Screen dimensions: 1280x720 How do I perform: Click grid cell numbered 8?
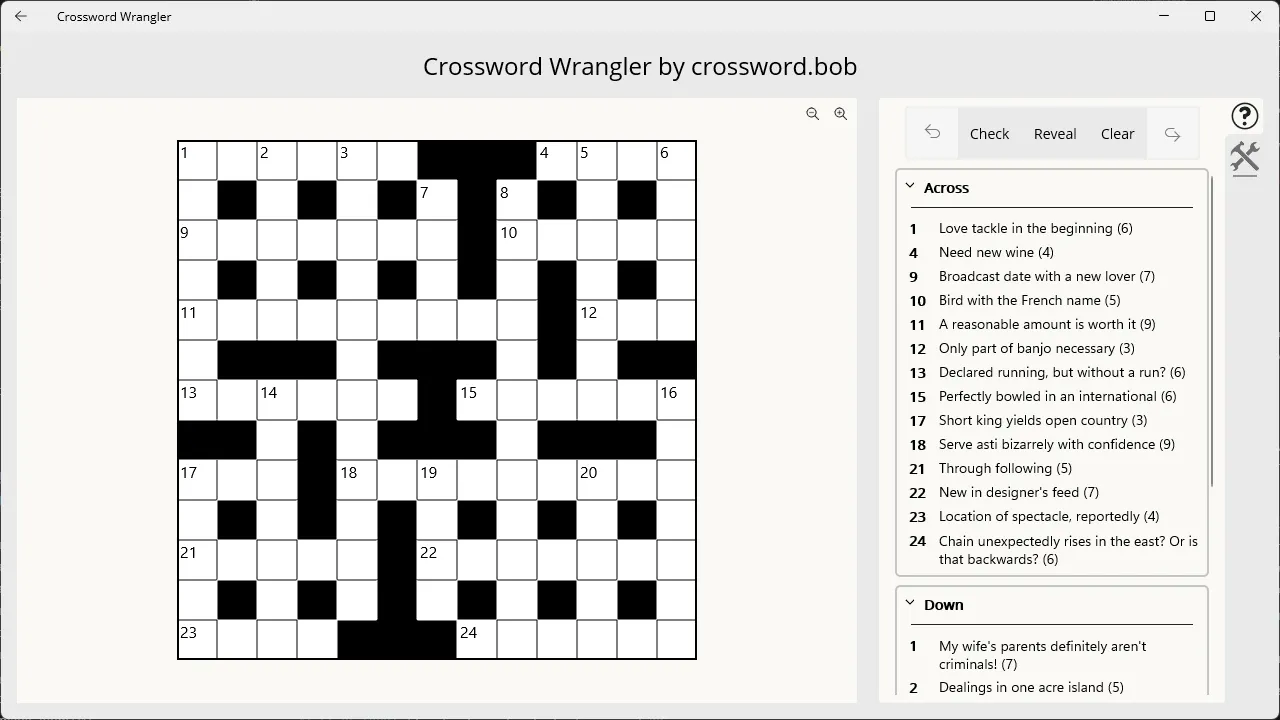click(517, 201)
